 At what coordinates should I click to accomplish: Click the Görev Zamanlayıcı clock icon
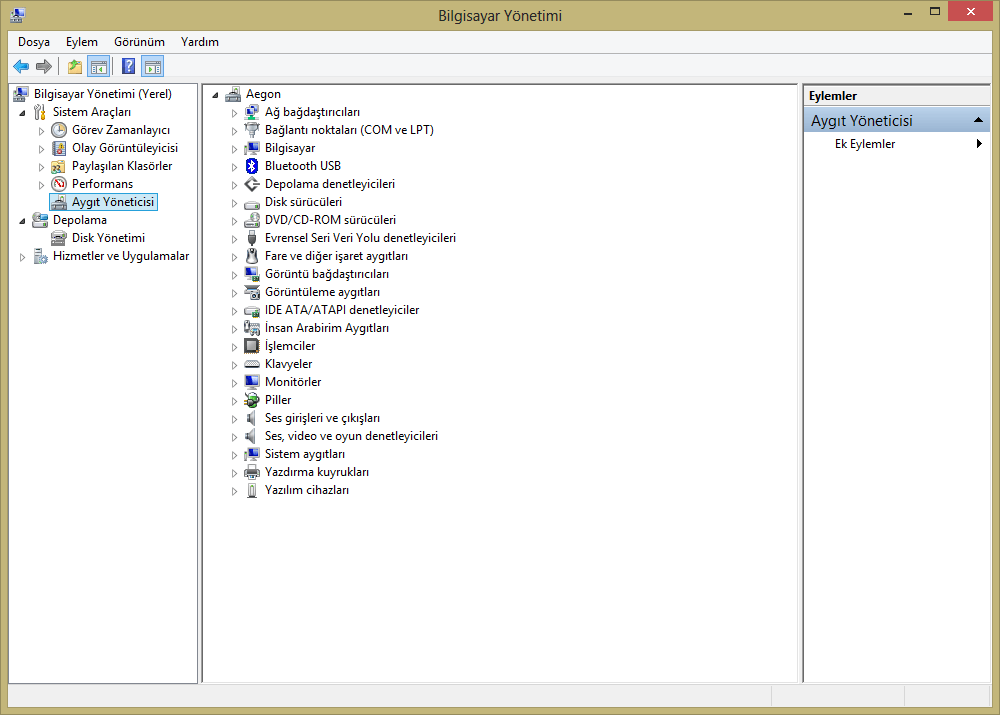tap(59, 130)
